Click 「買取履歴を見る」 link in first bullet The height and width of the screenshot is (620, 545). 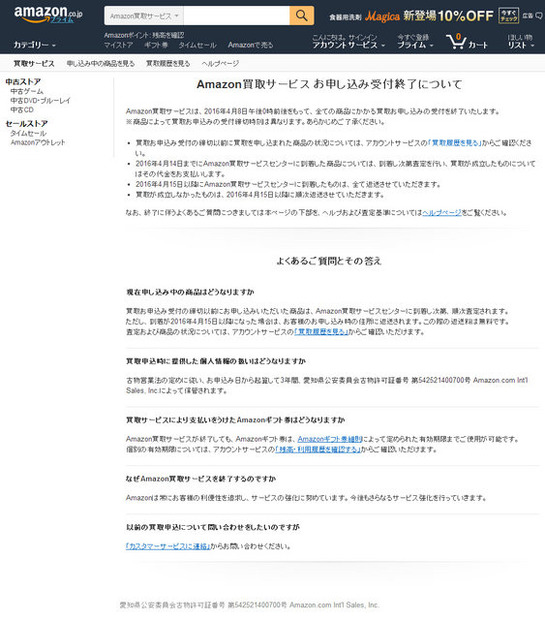point(455,143)
